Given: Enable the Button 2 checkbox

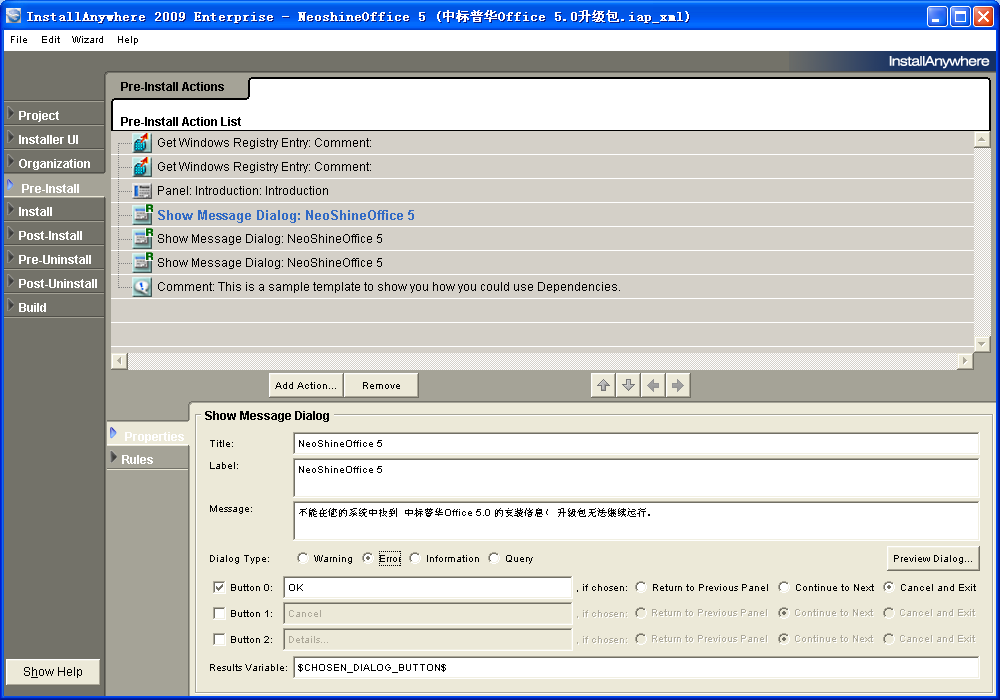Looking at the screenshot, I should (219, 639).
